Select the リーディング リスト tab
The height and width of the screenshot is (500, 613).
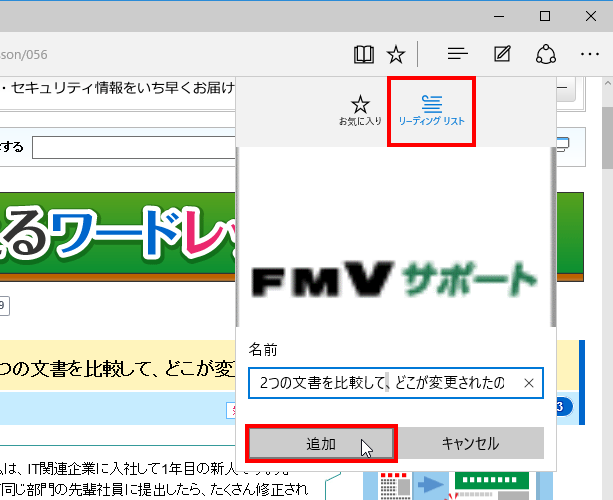[x=431, y=110]
